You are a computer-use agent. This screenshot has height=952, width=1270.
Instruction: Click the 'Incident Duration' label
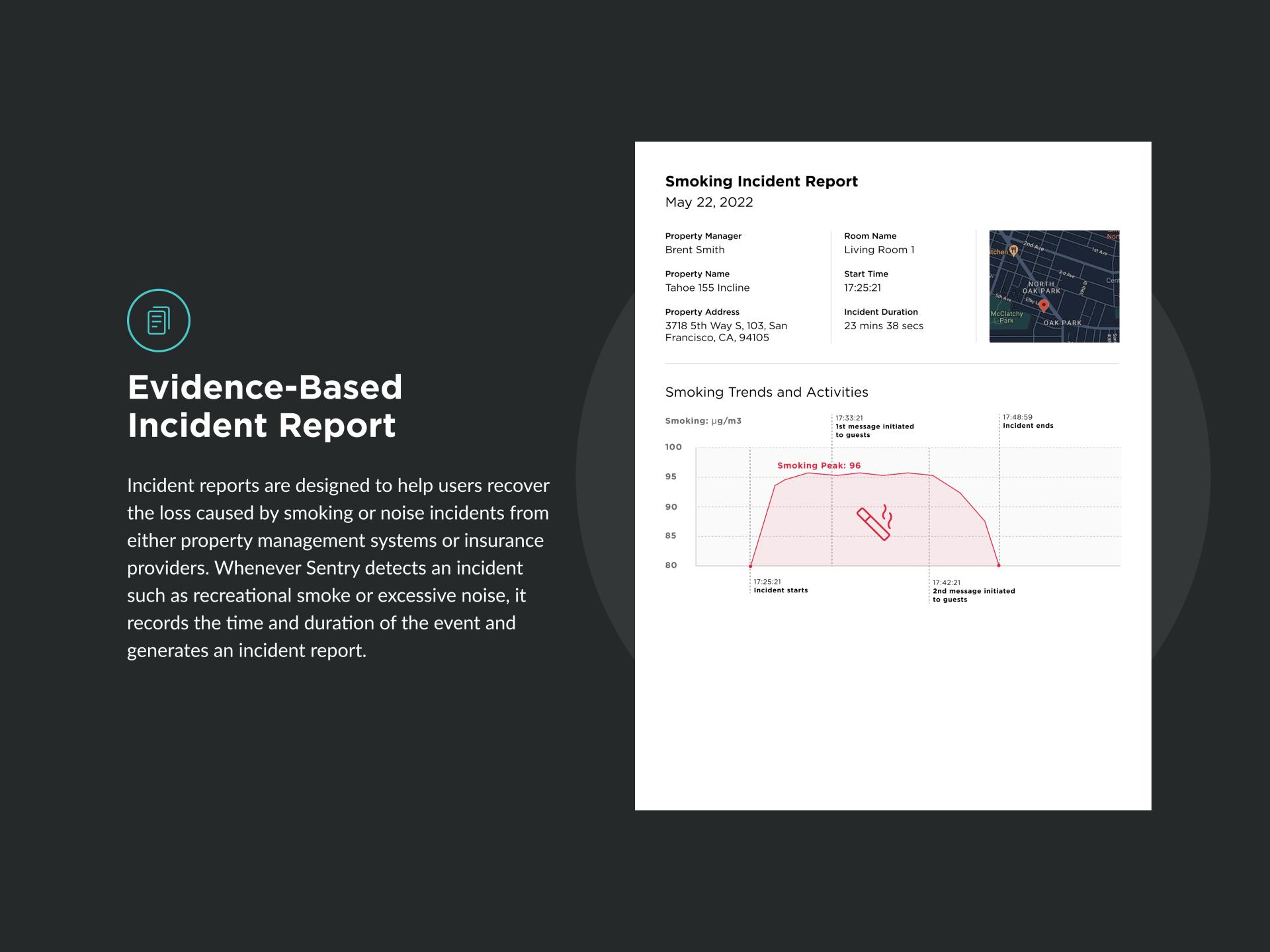[x=880, y=312]
